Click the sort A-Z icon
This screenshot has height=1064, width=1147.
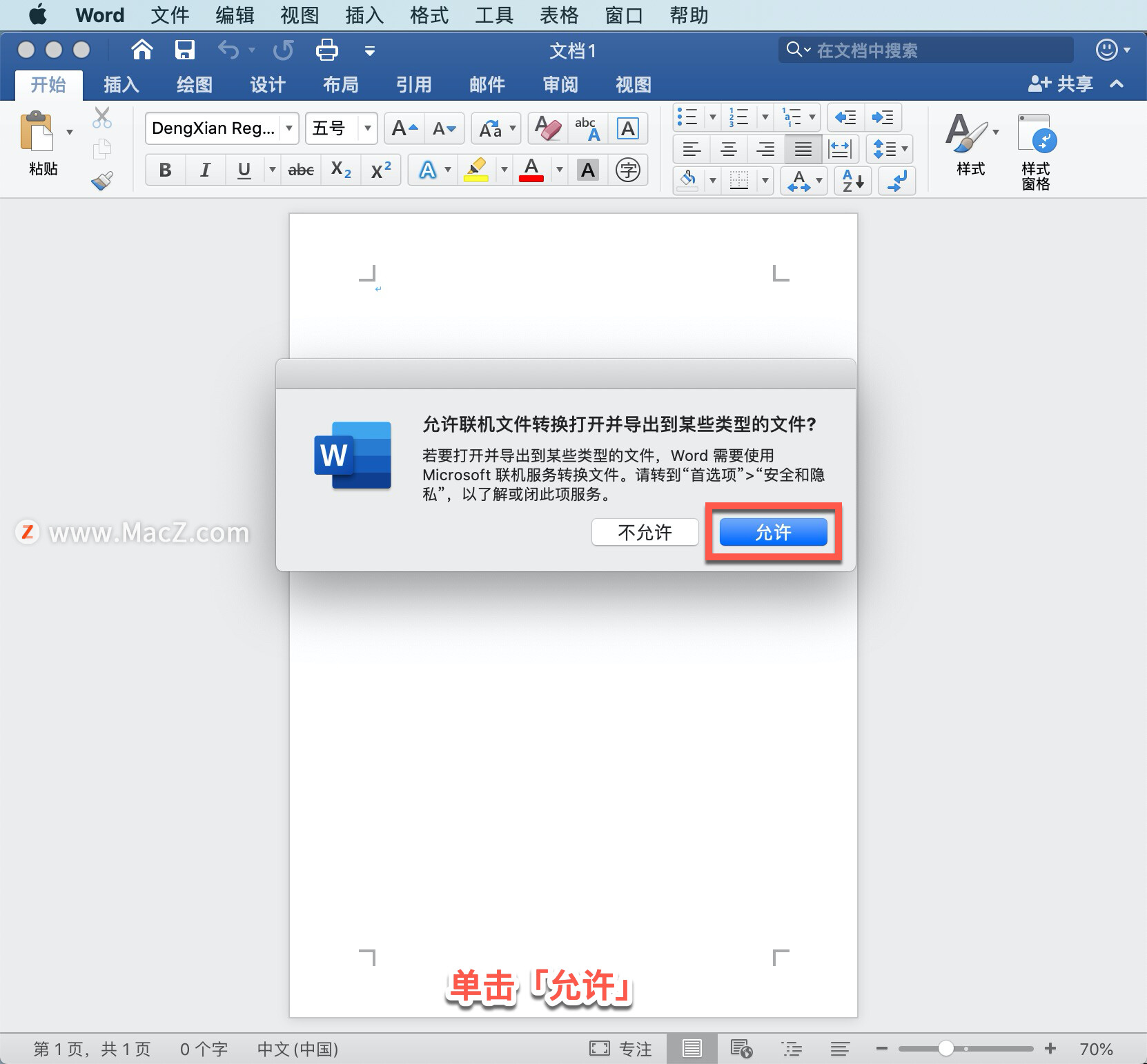pyautogui.click(x=853, y=181)
